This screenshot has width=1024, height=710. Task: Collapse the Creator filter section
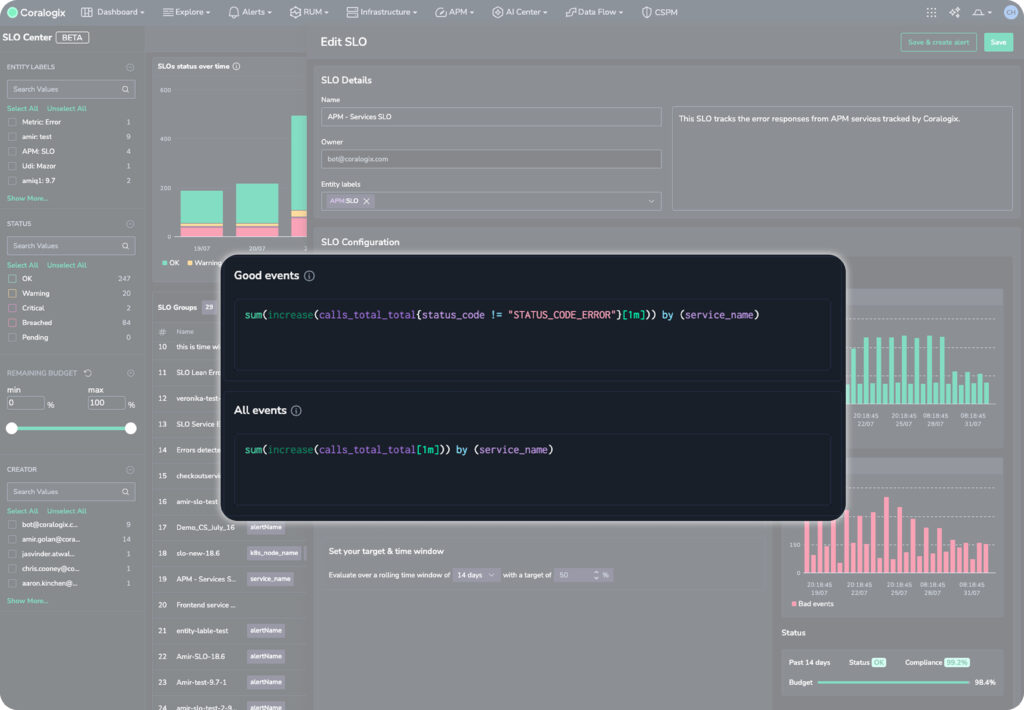(130, 470)
